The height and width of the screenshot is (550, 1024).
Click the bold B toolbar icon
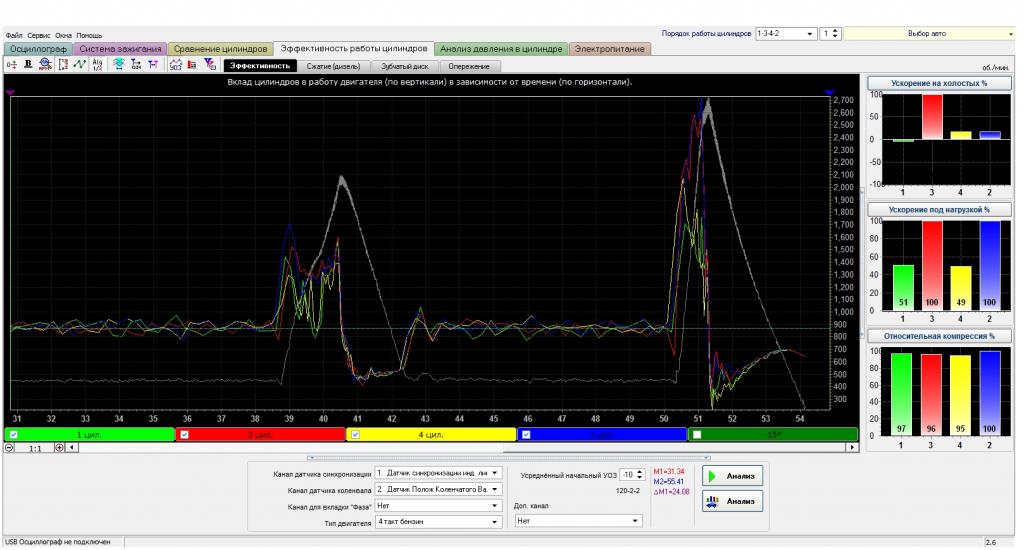[x=28, y=65]
